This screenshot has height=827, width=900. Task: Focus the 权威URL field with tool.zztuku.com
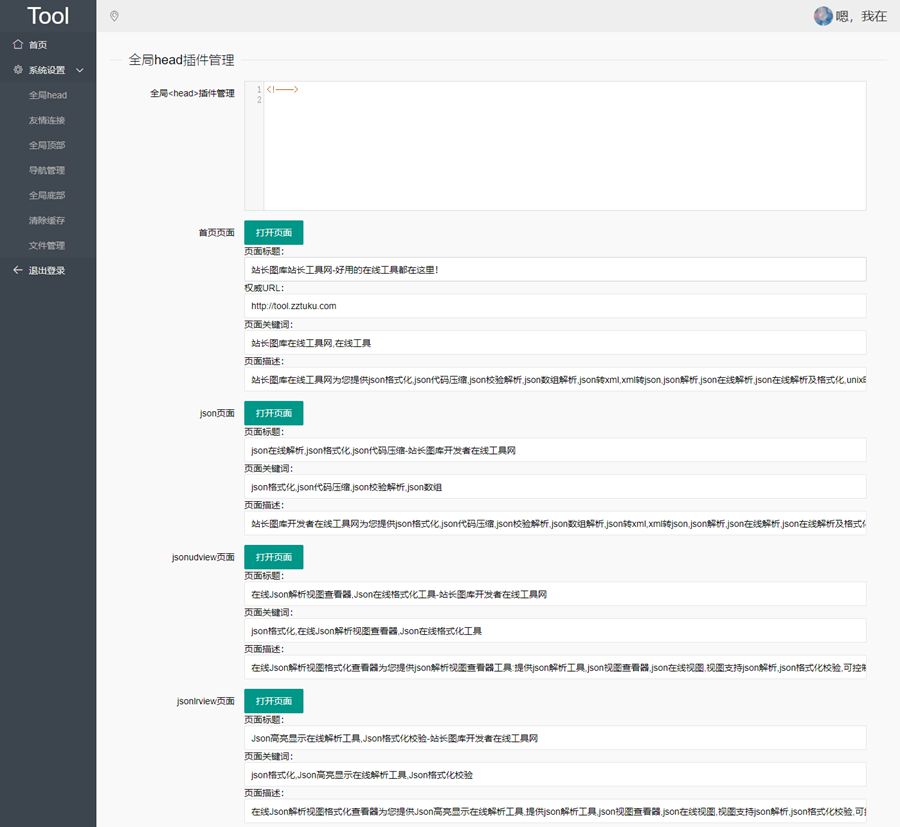tap(555, 306)
